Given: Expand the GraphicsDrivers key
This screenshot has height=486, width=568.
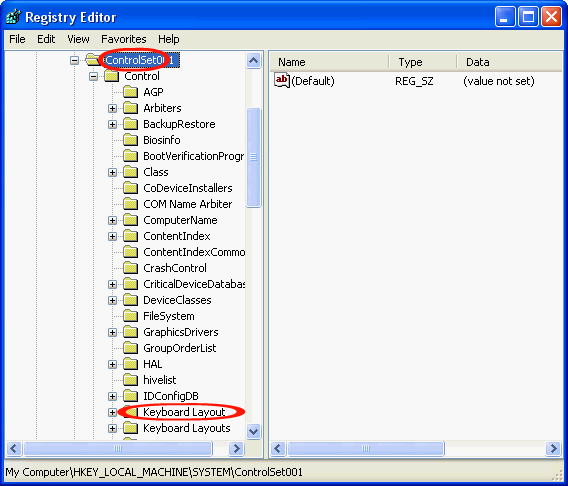Looking at the screenshot, I should (112, 332).
